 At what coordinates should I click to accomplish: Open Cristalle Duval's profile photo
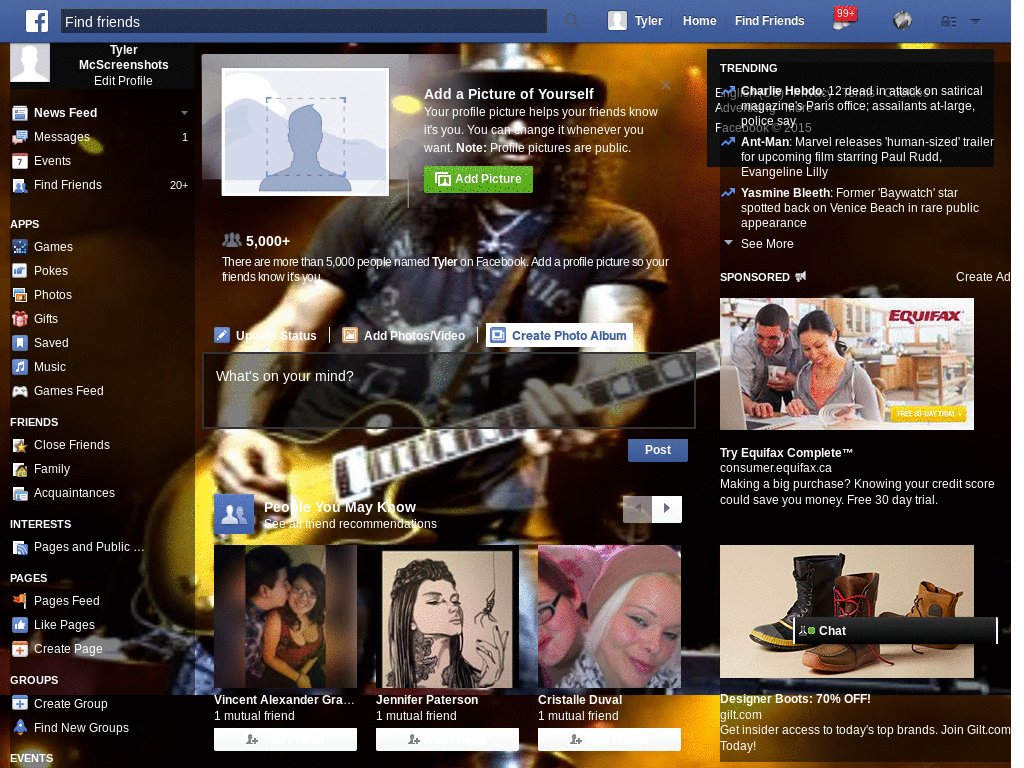click(x=609, y=616)
